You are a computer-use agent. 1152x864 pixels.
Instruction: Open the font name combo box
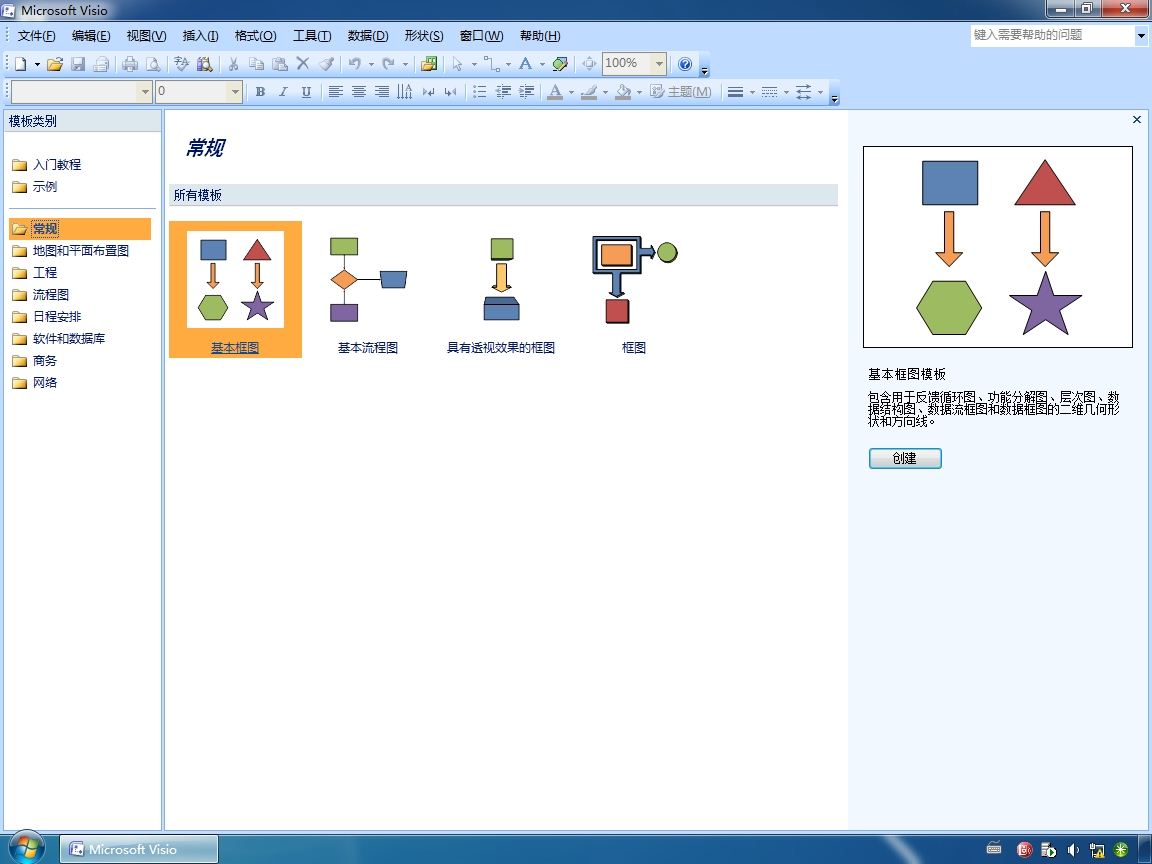[x=82, y=92]
